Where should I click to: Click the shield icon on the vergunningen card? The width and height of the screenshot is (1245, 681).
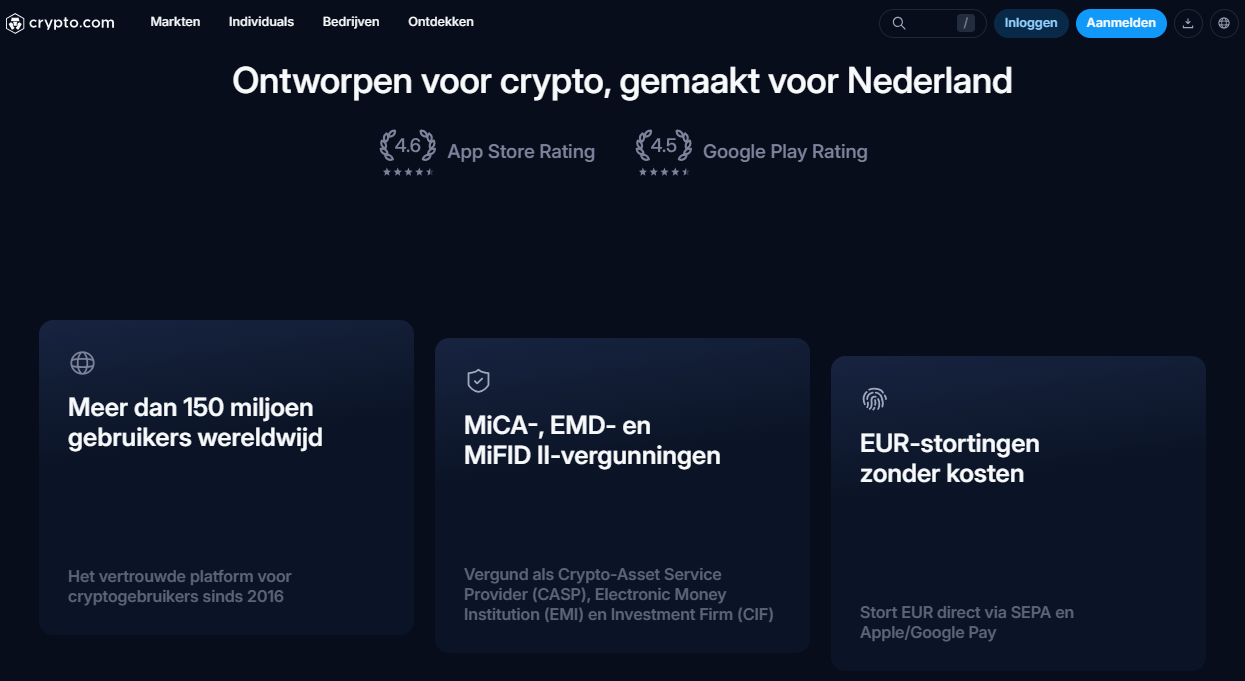point(478,380)
